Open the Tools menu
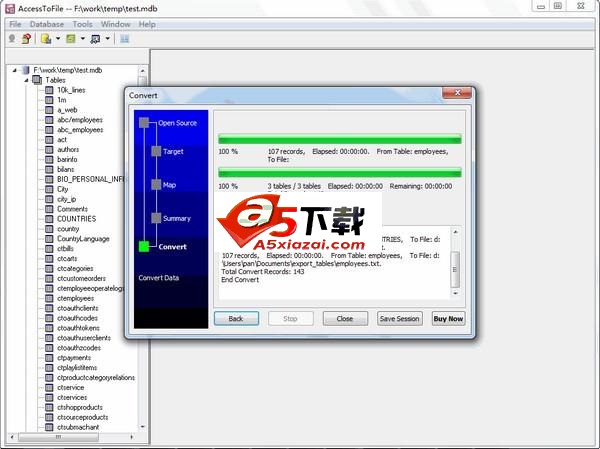Screen dimensions: 600x449 (x=83, y=23)
